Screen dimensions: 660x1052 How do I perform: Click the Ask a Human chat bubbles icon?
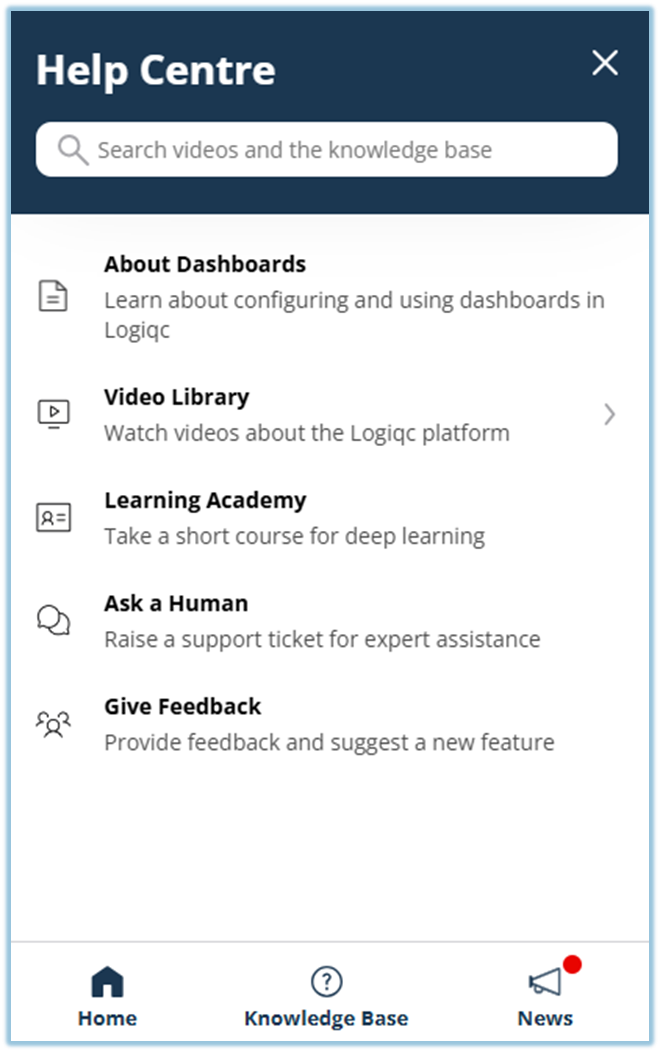(55, 620)
